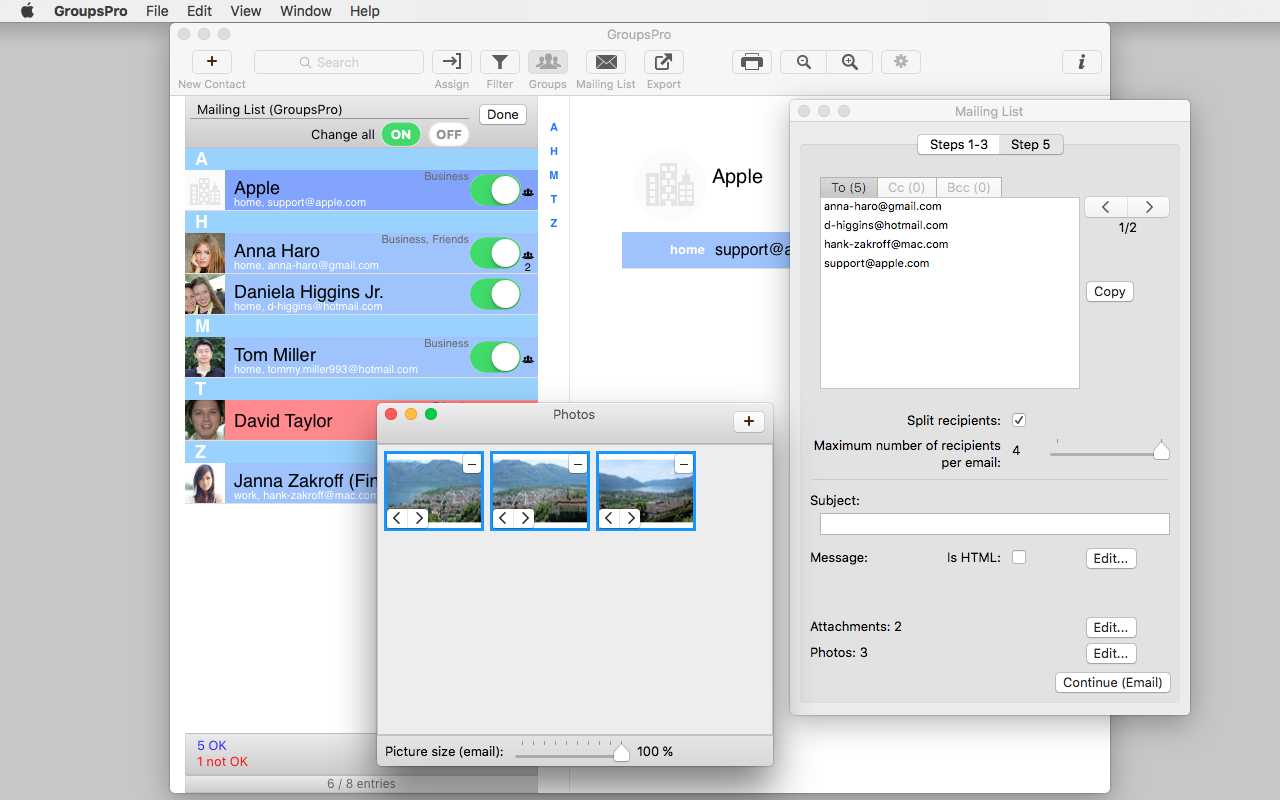1280x800 pixels.
Task: Move first photo right with arrow
Action: tap(419, 518)
